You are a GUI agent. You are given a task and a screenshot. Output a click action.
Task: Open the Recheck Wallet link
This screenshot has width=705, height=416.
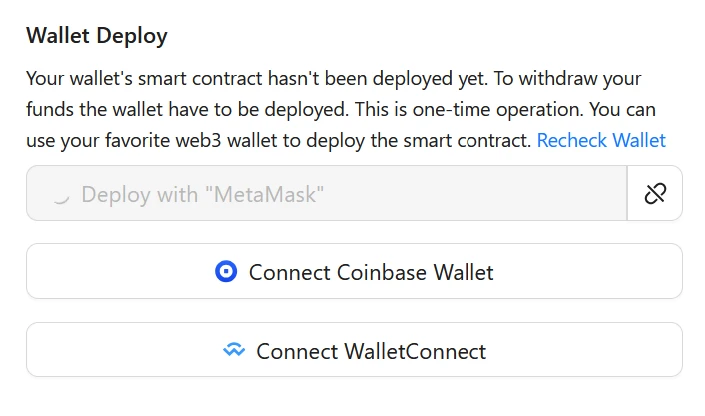pyautogui.click(x=601, y=140)
